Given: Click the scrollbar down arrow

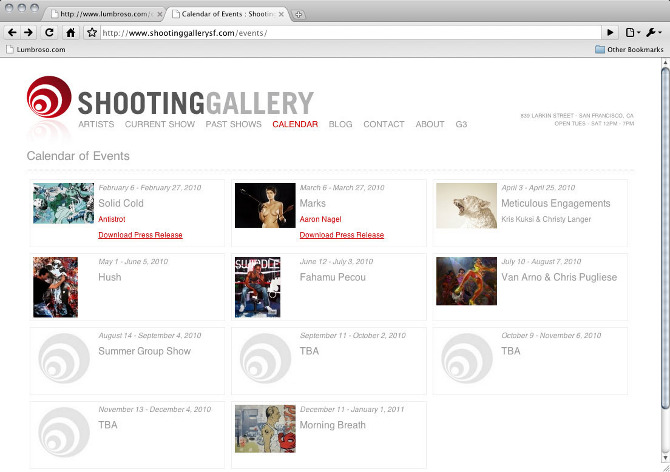Looking at the screenshot, I should coord(665,458).
